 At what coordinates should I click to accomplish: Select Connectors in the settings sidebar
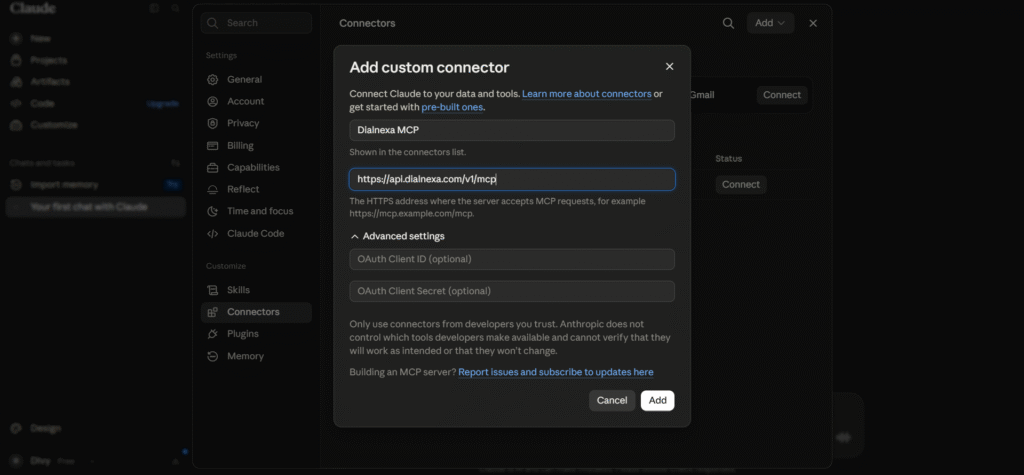(x=256, y=312)
